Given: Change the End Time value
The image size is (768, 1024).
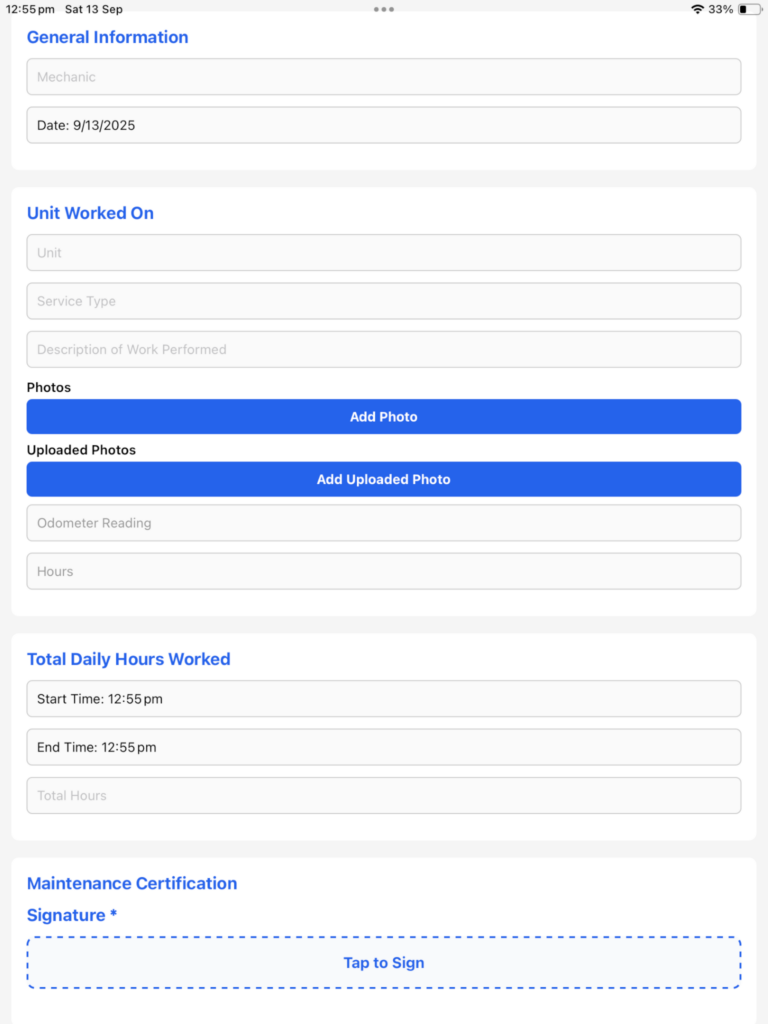Looking at the screenshot, I should pyautogui.click(x=384, y=747).
